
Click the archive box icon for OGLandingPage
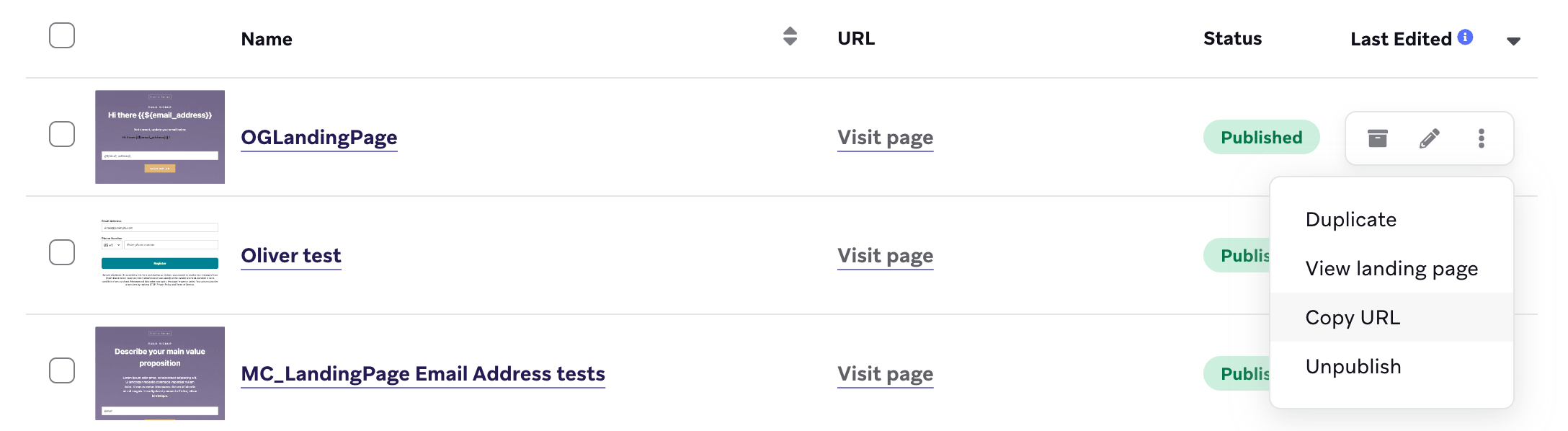click(x=1377, y=138)
